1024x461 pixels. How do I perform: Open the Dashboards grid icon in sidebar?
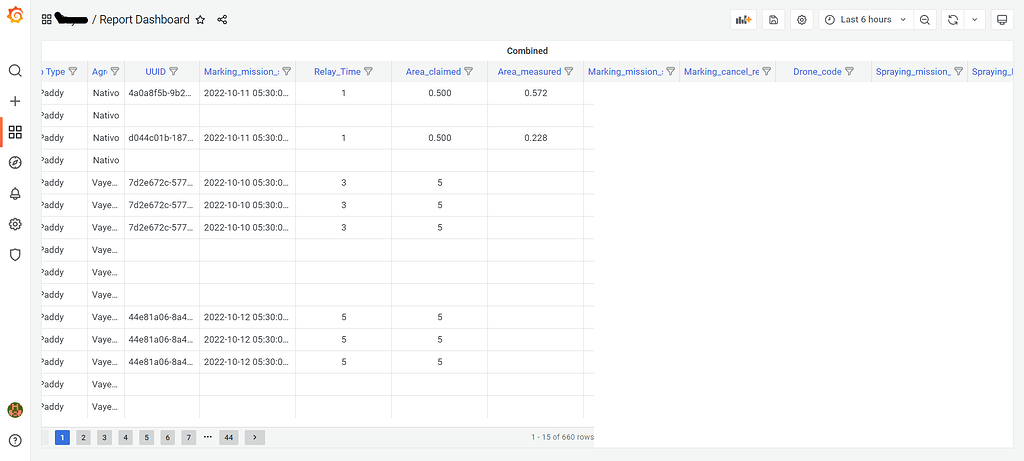(x=15, y=133)
